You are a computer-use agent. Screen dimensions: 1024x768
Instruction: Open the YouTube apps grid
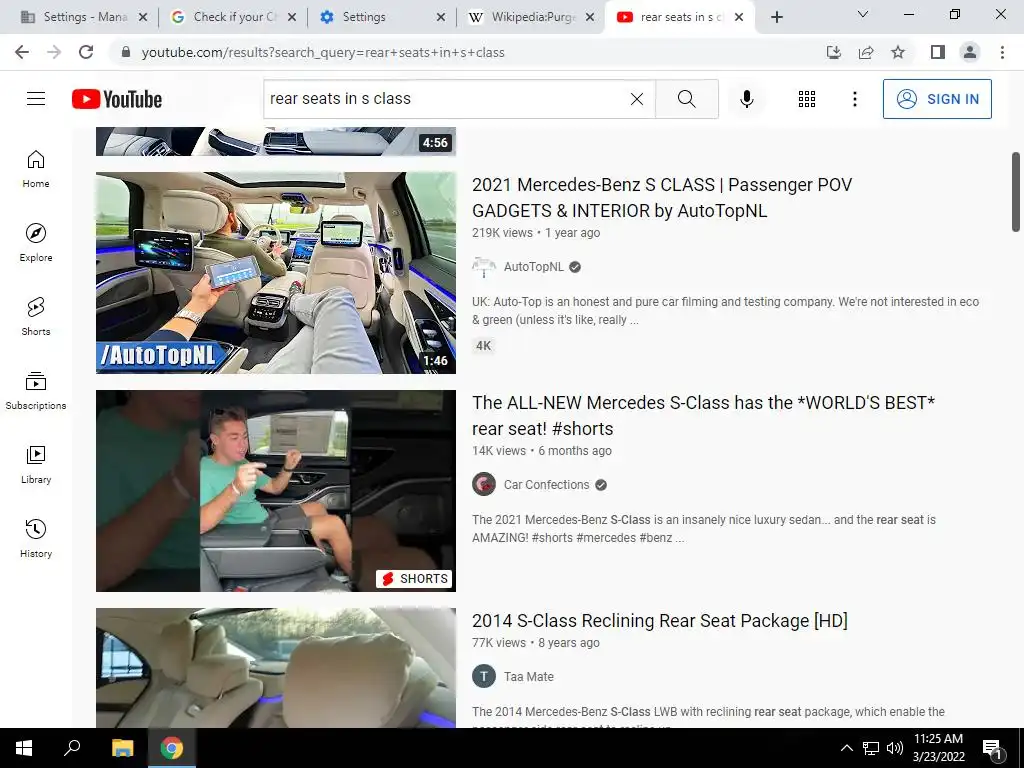(x=807, y=99)
